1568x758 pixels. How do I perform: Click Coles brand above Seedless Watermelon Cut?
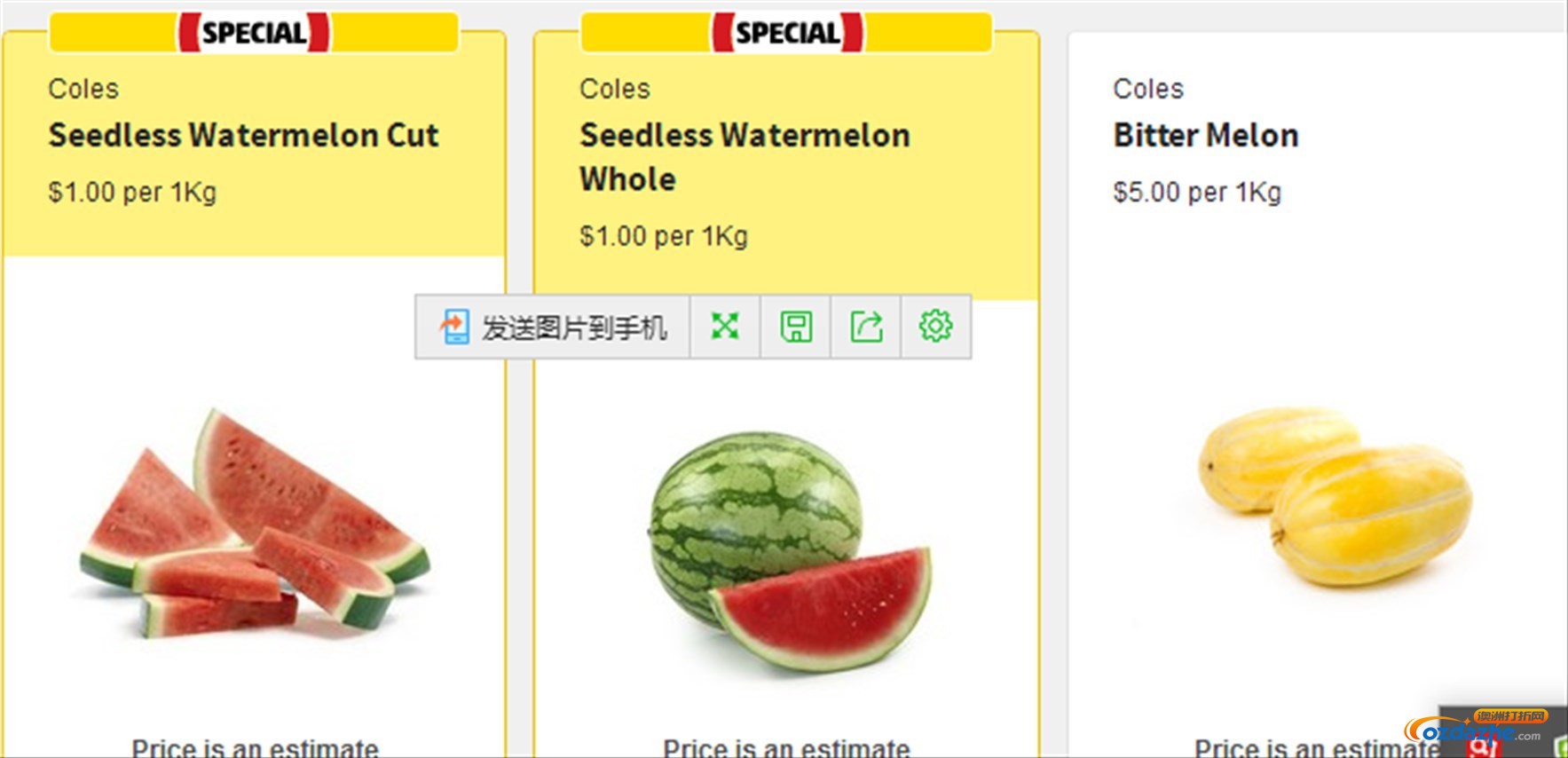coord(83,89)
